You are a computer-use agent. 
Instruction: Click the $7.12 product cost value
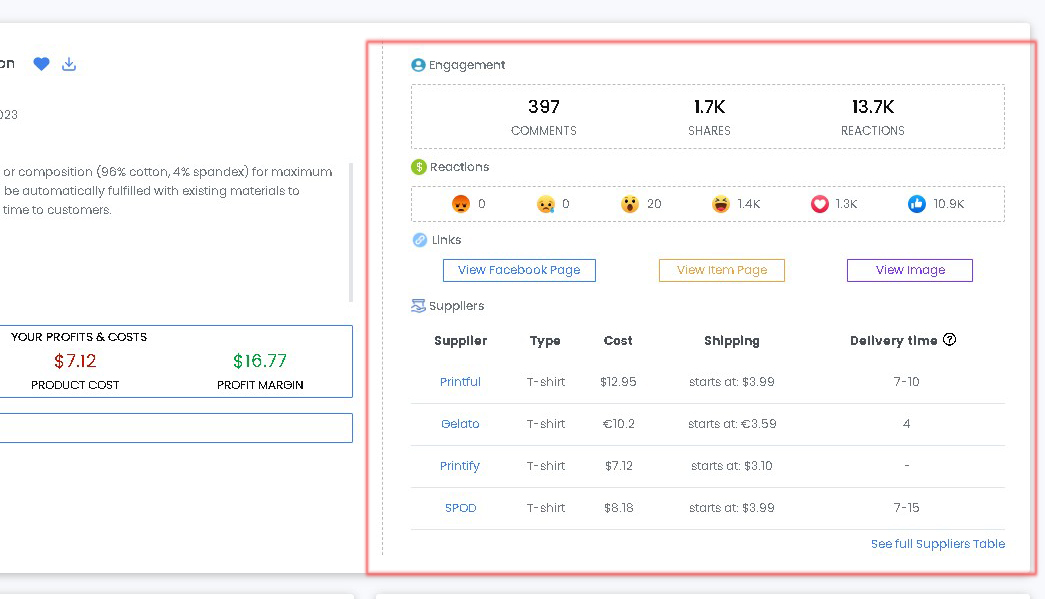[75, 361]
